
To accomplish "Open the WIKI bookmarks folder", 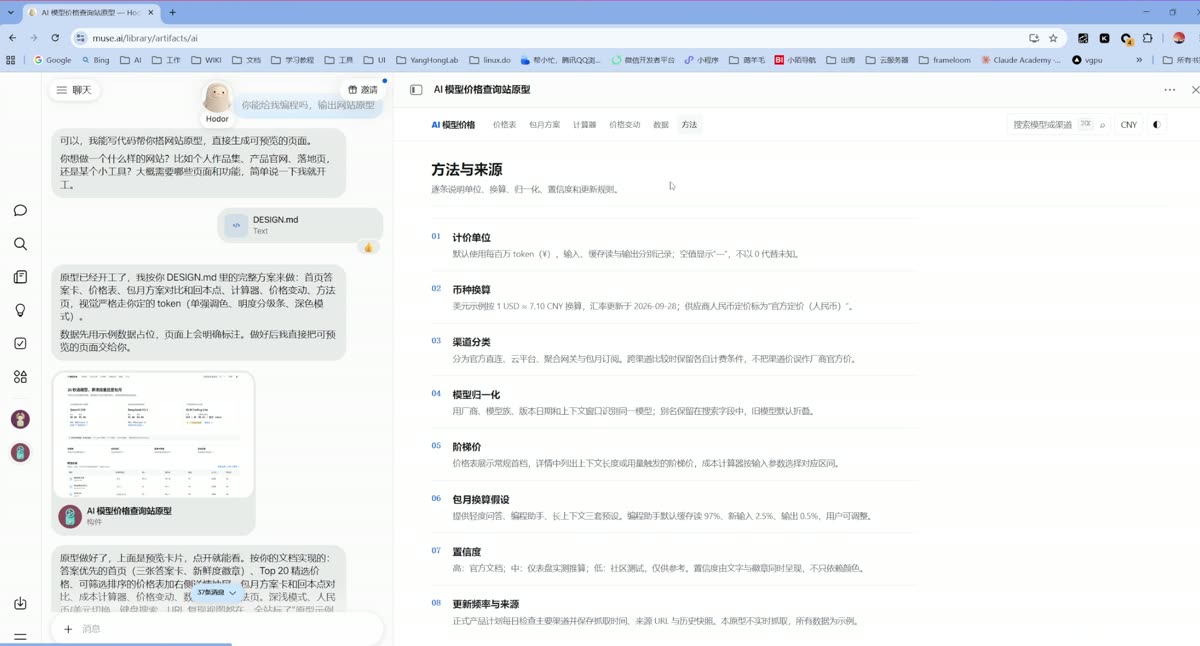I will [206, 60].
